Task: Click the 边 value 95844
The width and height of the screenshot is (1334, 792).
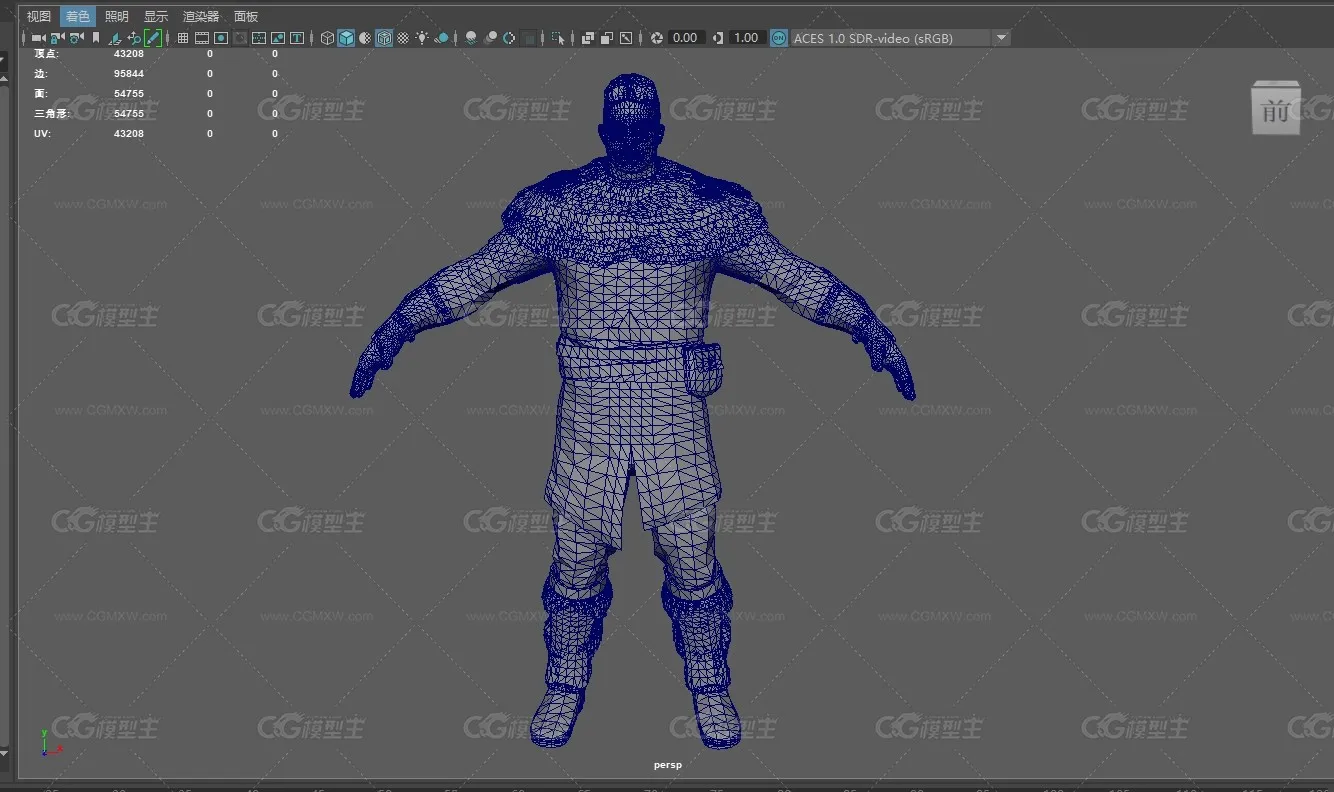Action: click(x=129, y=74)
